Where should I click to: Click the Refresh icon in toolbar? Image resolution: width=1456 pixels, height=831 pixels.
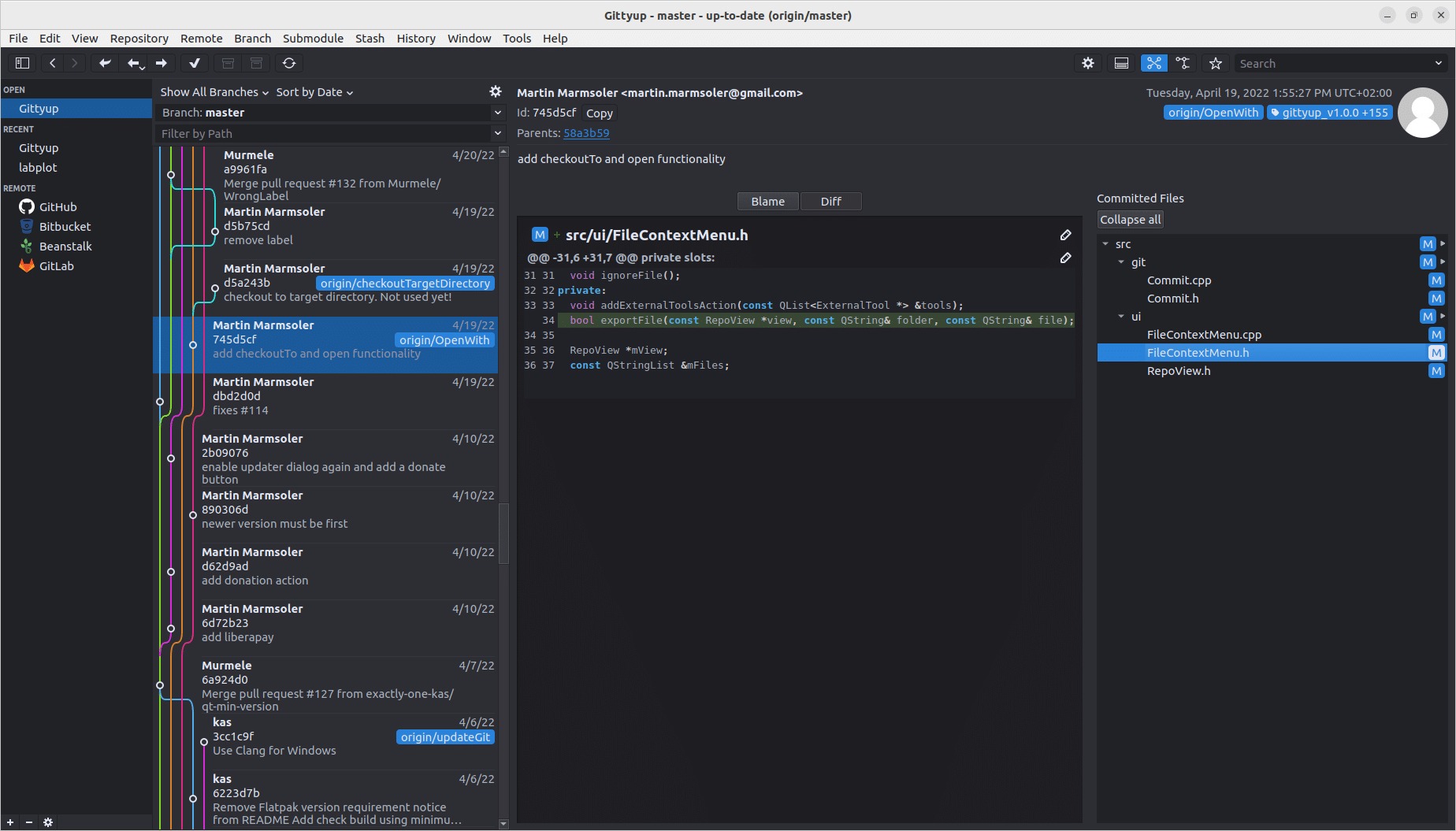tap(289, 63)
